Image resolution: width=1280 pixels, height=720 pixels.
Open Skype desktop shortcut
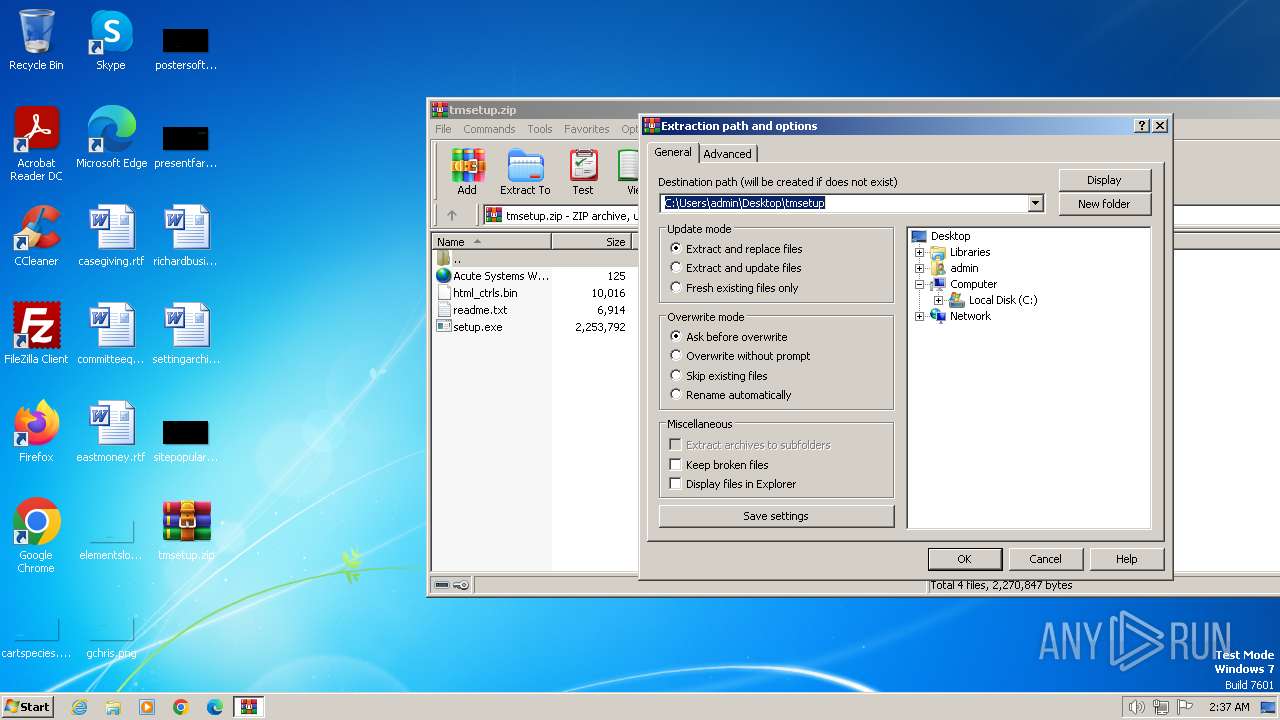[x=110, y=40]
